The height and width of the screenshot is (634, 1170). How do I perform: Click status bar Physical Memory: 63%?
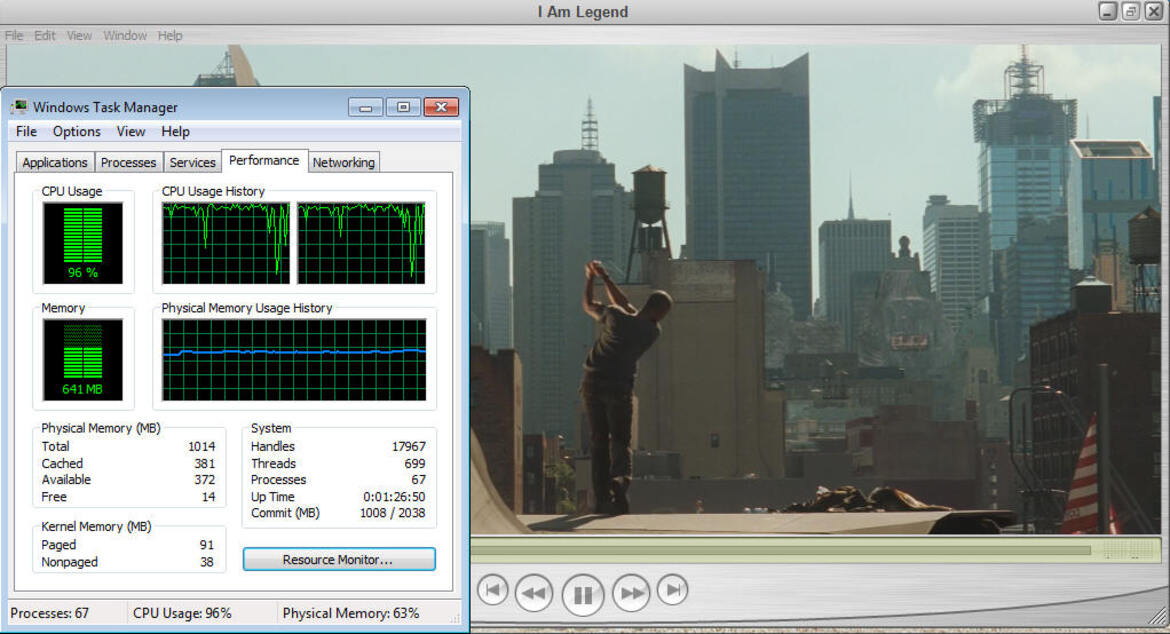351,613
